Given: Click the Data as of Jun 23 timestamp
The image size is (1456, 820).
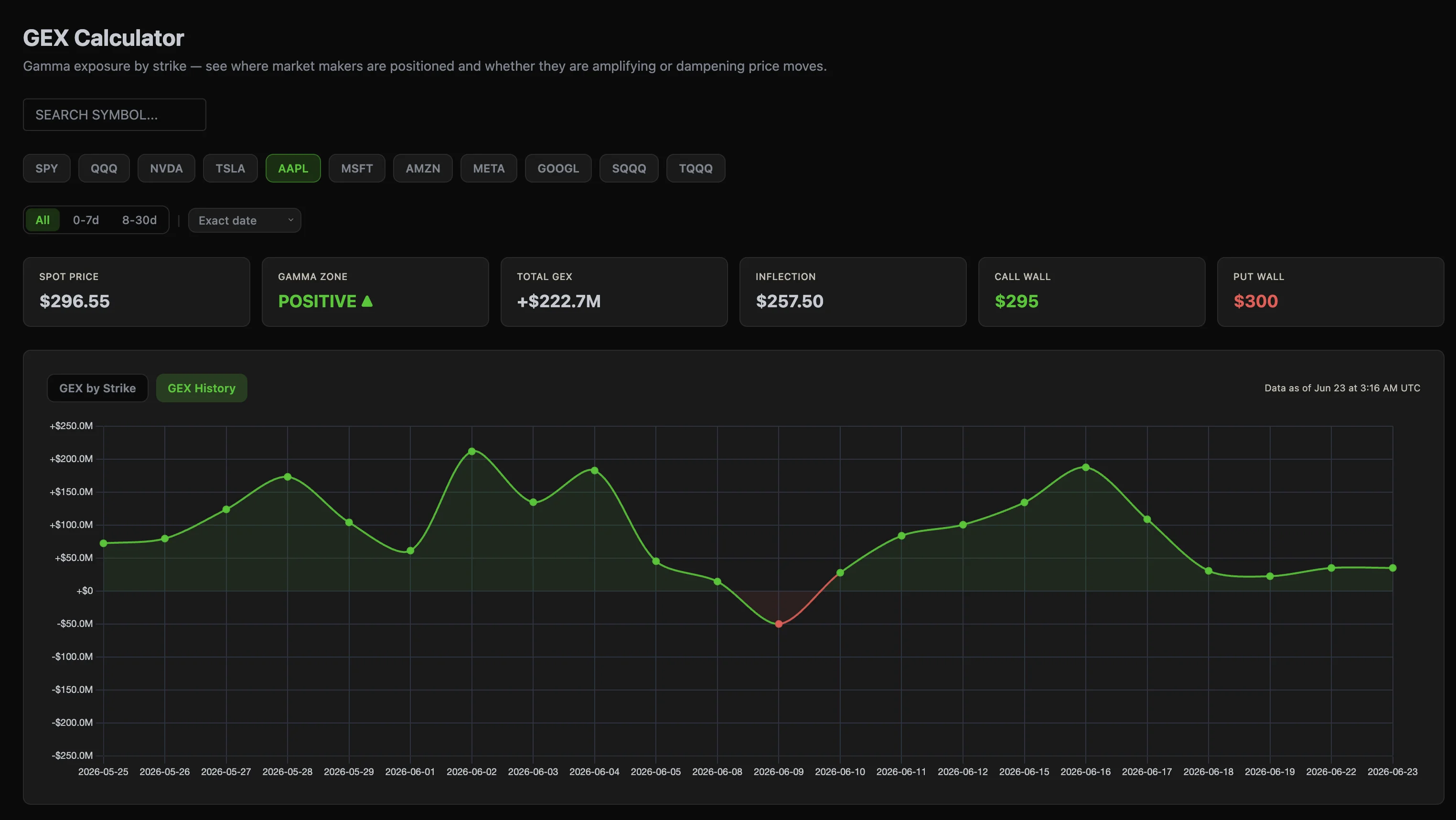Looking at the screenshot, I should point(1342,388).
